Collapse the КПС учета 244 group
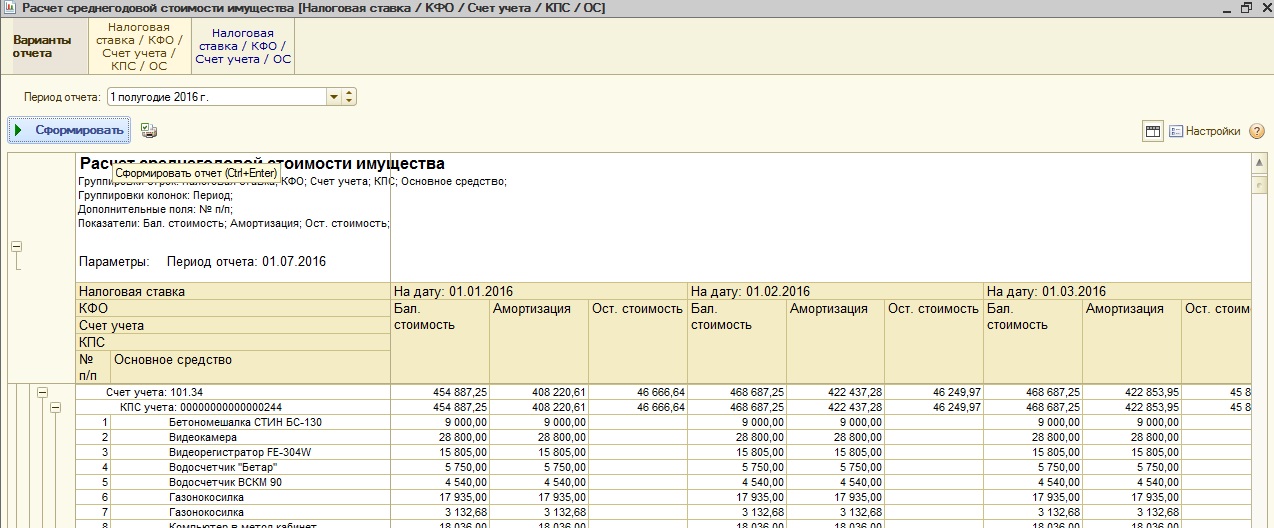1274x528 pixels. point(56,408)
